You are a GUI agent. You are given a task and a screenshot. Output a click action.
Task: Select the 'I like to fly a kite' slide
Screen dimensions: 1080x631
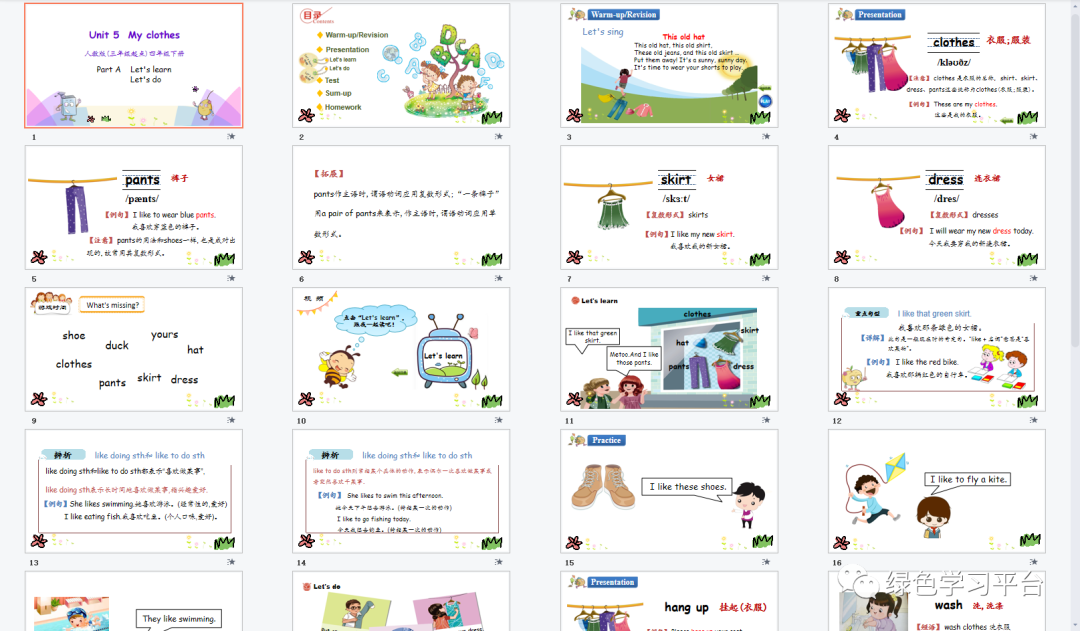click(937, 491)
